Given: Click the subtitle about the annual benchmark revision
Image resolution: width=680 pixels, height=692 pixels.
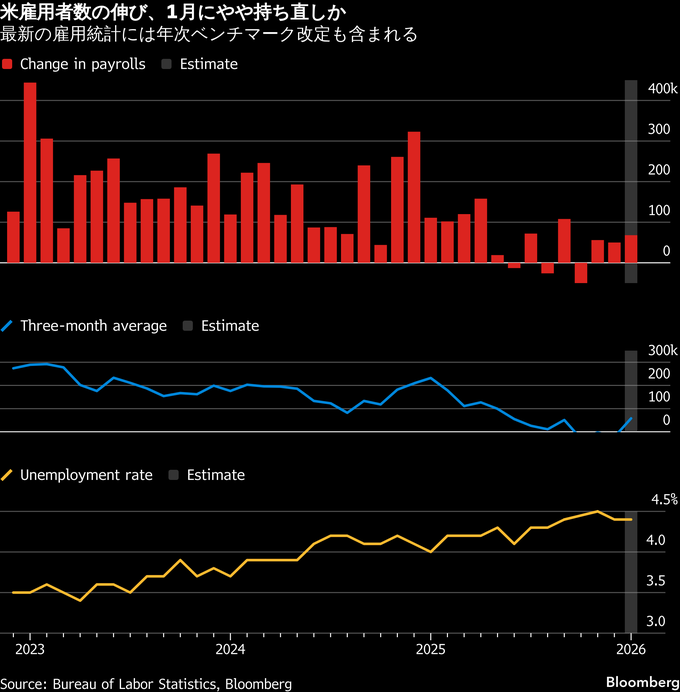Looking at the screenshot, I should point(209,35).
